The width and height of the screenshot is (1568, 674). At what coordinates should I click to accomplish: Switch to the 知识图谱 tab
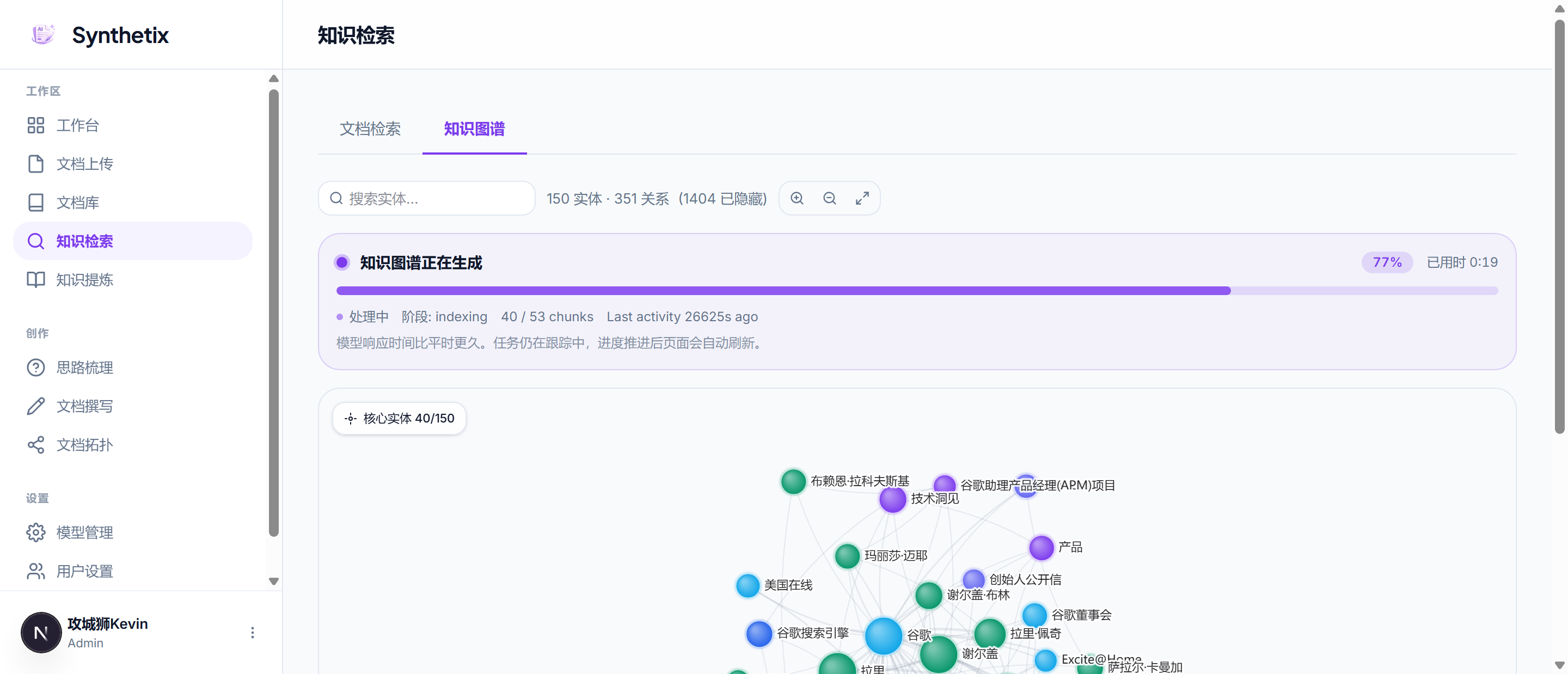click(x=474, y=129)
